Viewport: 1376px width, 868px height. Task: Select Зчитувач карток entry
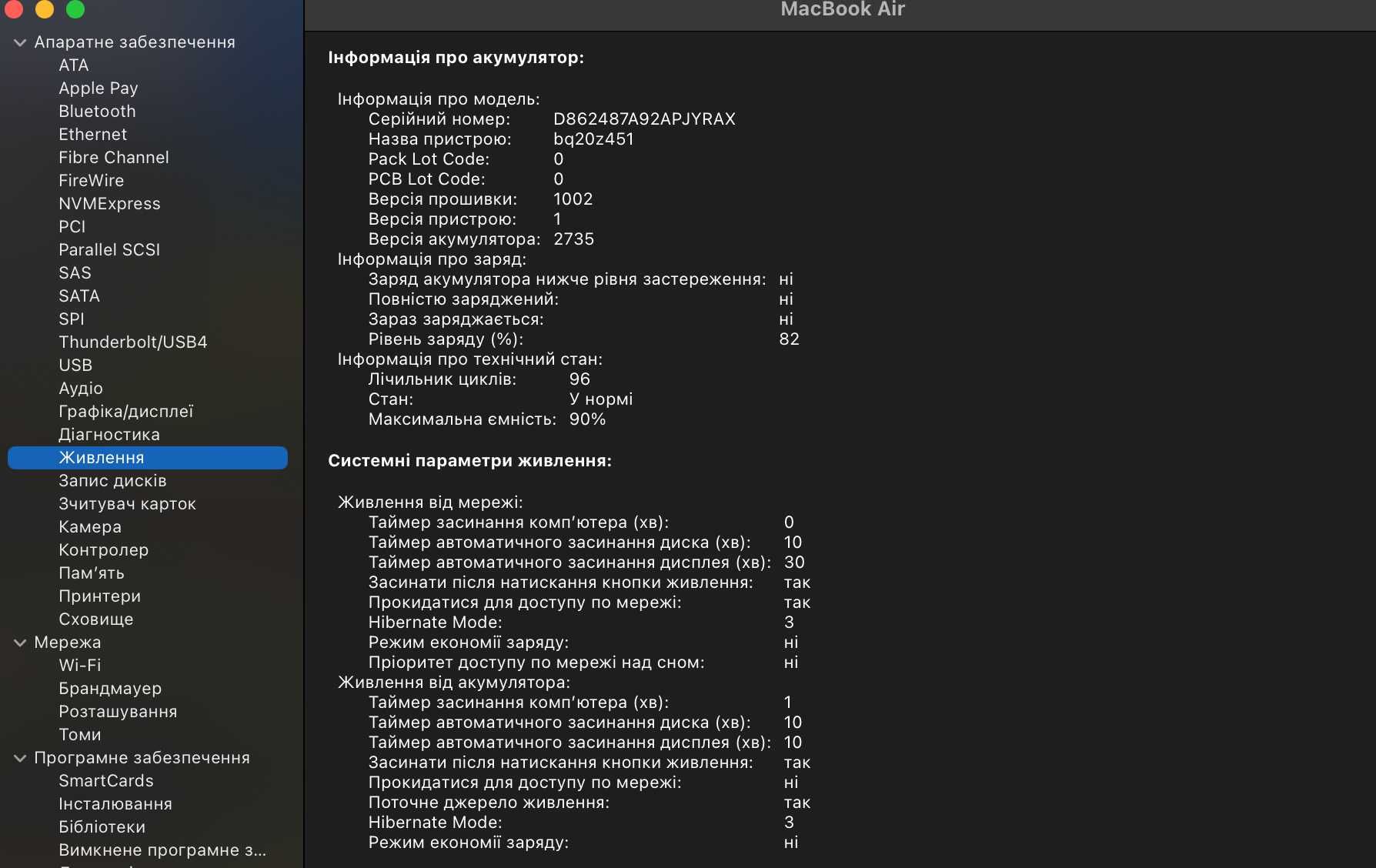[x=128, y=504]
